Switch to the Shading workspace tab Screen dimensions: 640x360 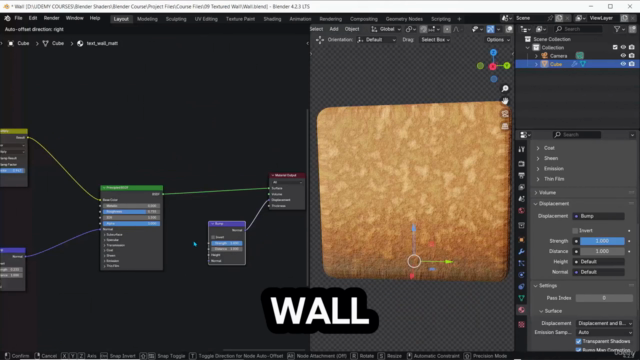272,19
